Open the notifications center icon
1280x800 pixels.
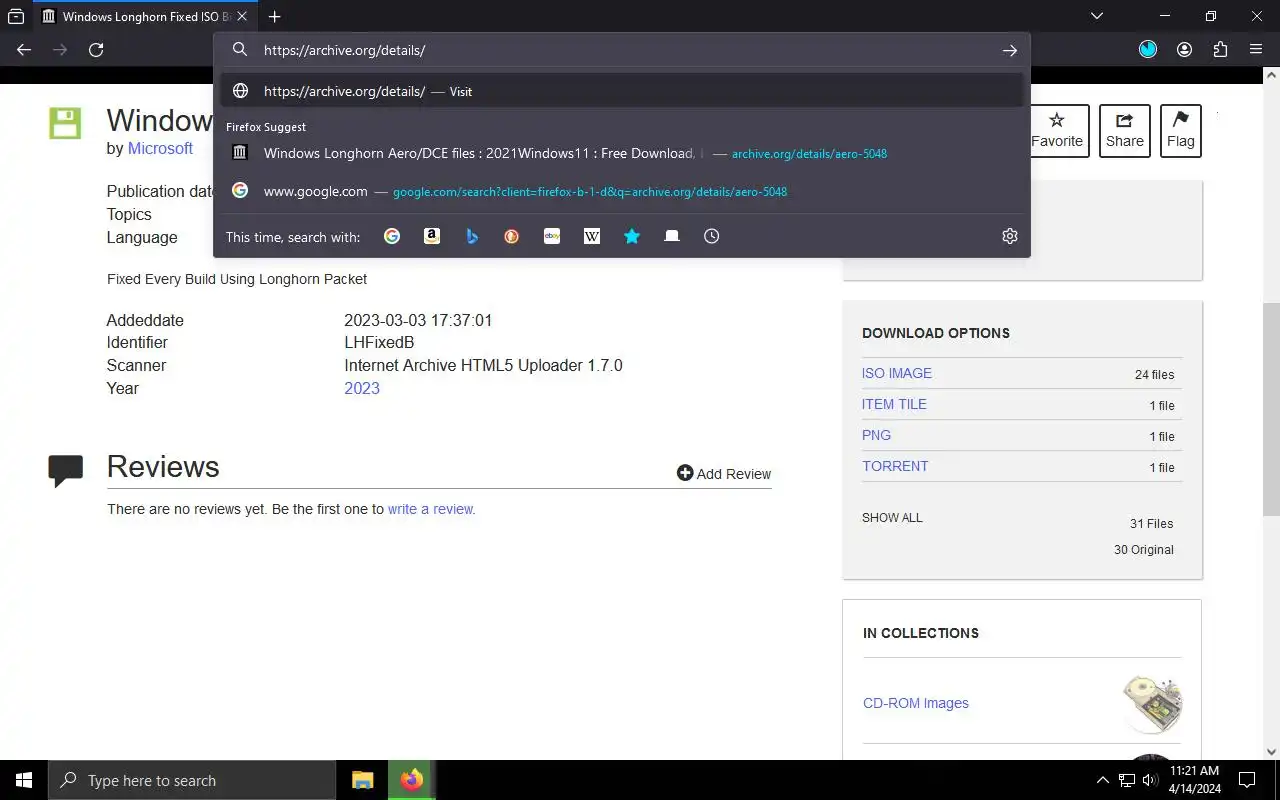(1247, 780)
